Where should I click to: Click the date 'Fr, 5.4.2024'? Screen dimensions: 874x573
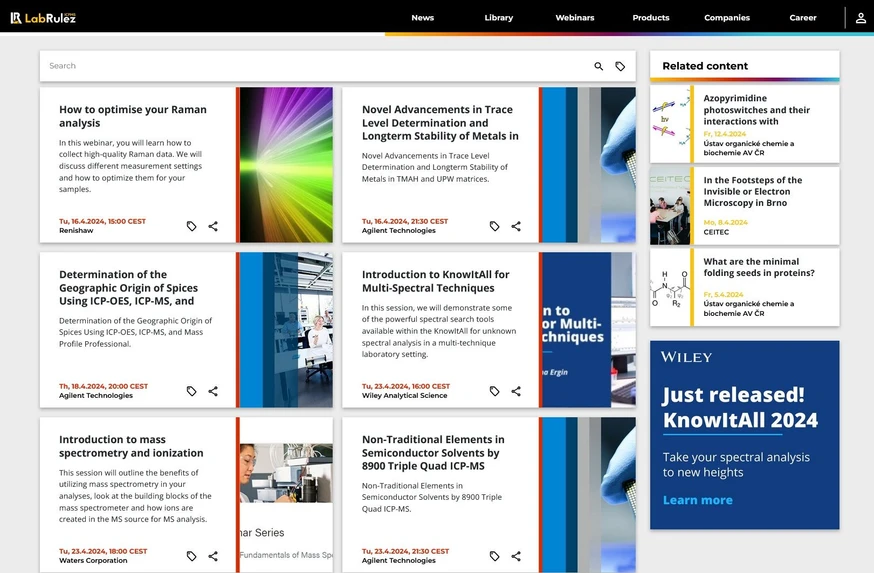tap(724, 294)
